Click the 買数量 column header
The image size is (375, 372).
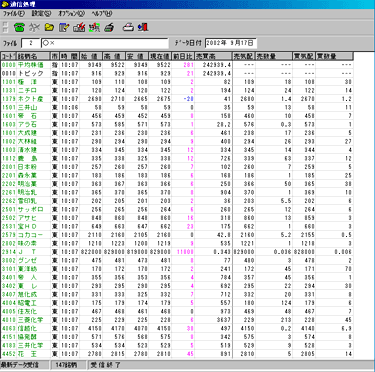coord(334,56)
